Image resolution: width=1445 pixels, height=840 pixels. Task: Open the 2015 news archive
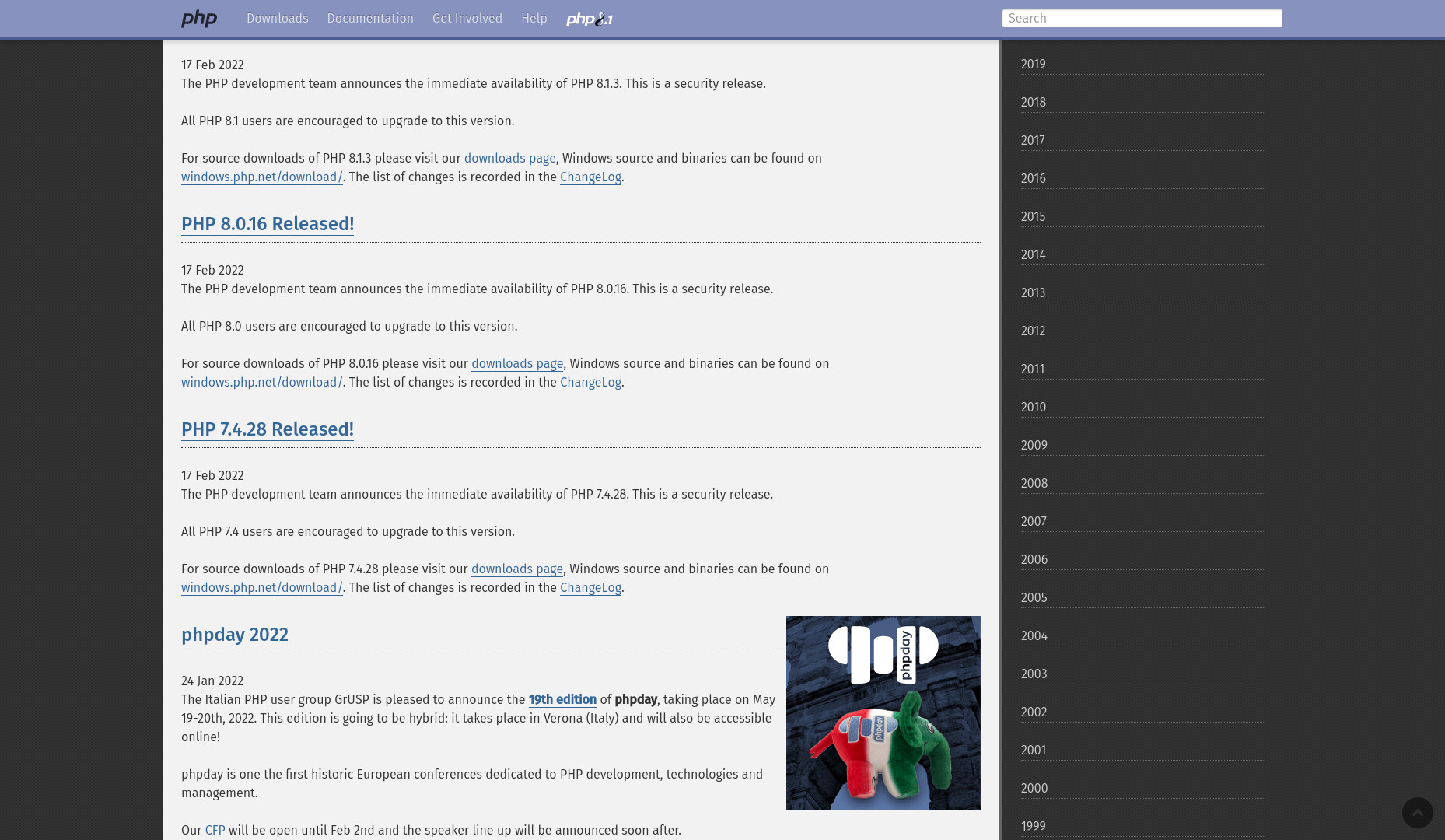click(x=1142, y=217)
